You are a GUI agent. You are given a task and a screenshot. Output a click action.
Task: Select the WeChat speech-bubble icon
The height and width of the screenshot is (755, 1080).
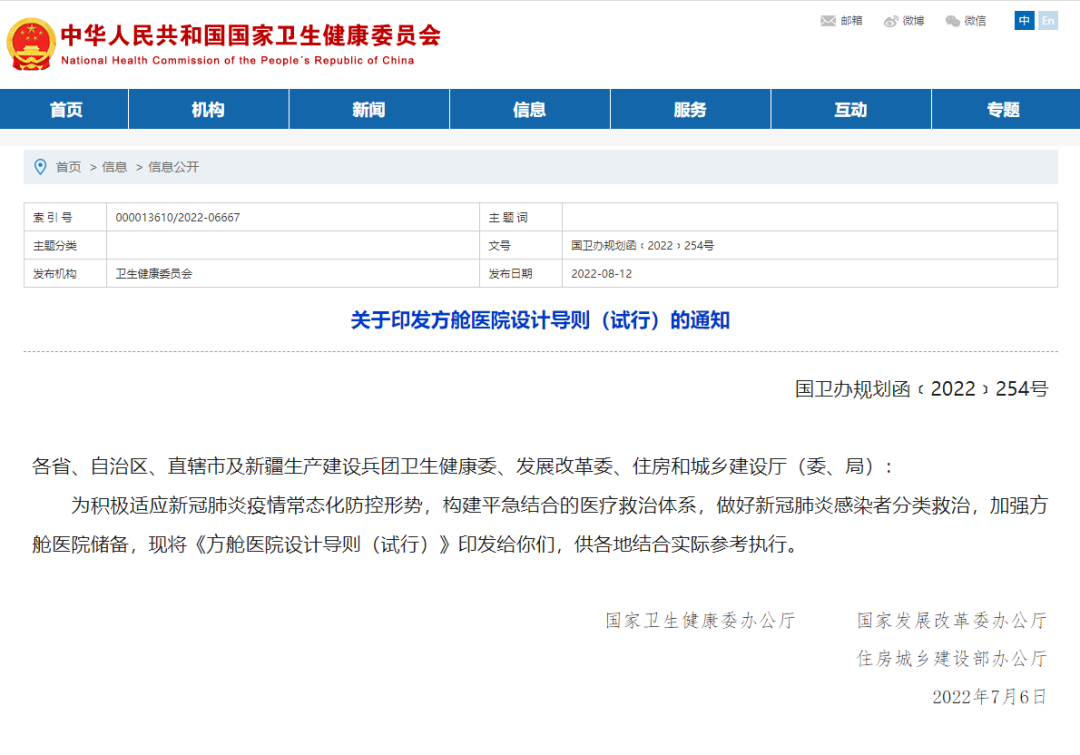[950, 20]
